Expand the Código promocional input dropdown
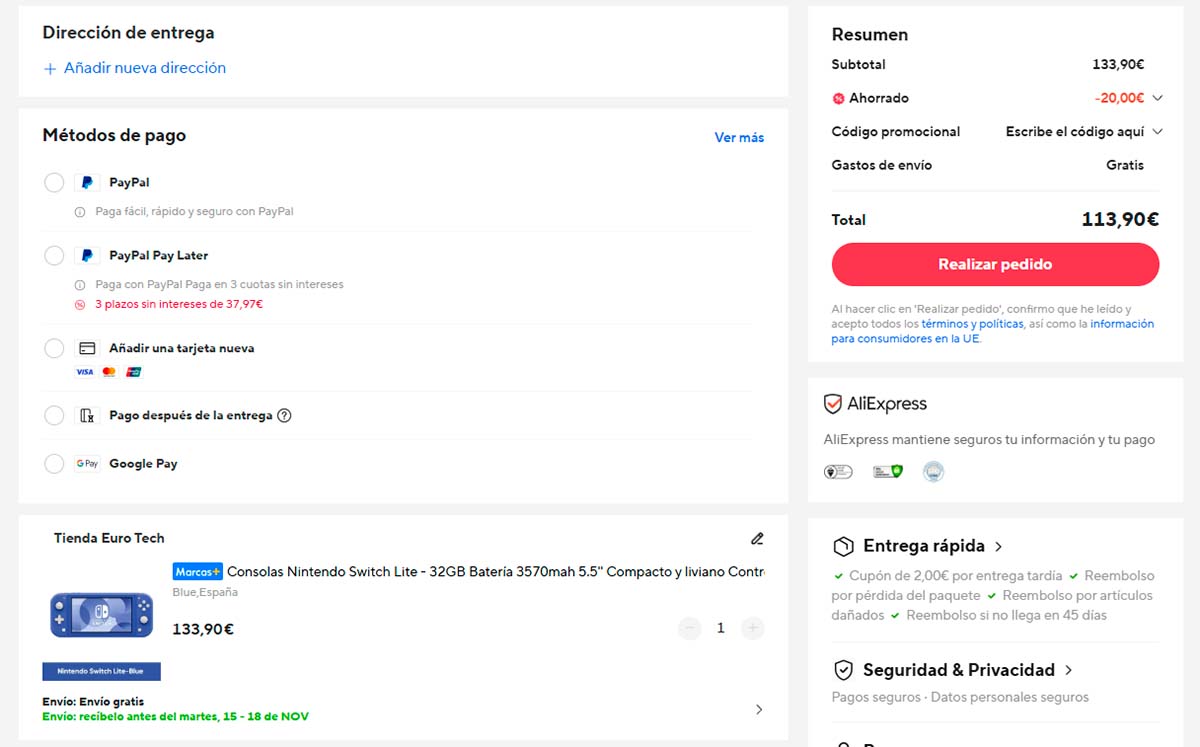Image resolution: width=1200 pixels, height=747 pixels. coord(1158,132)
